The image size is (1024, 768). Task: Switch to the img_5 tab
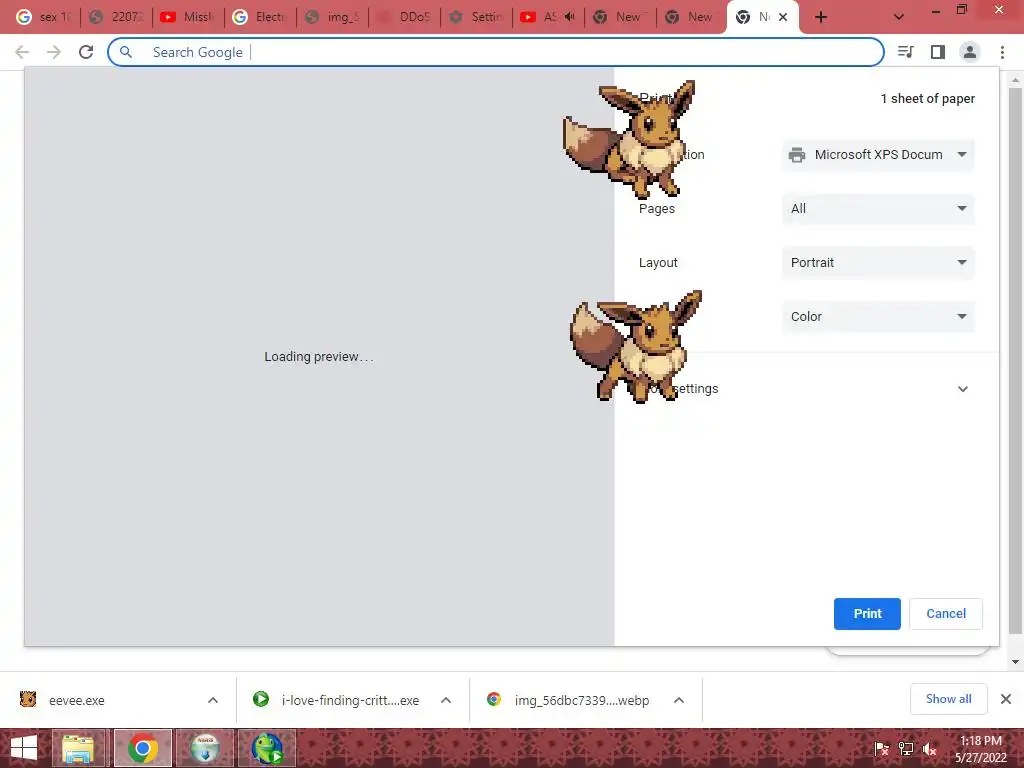[332, 17]
